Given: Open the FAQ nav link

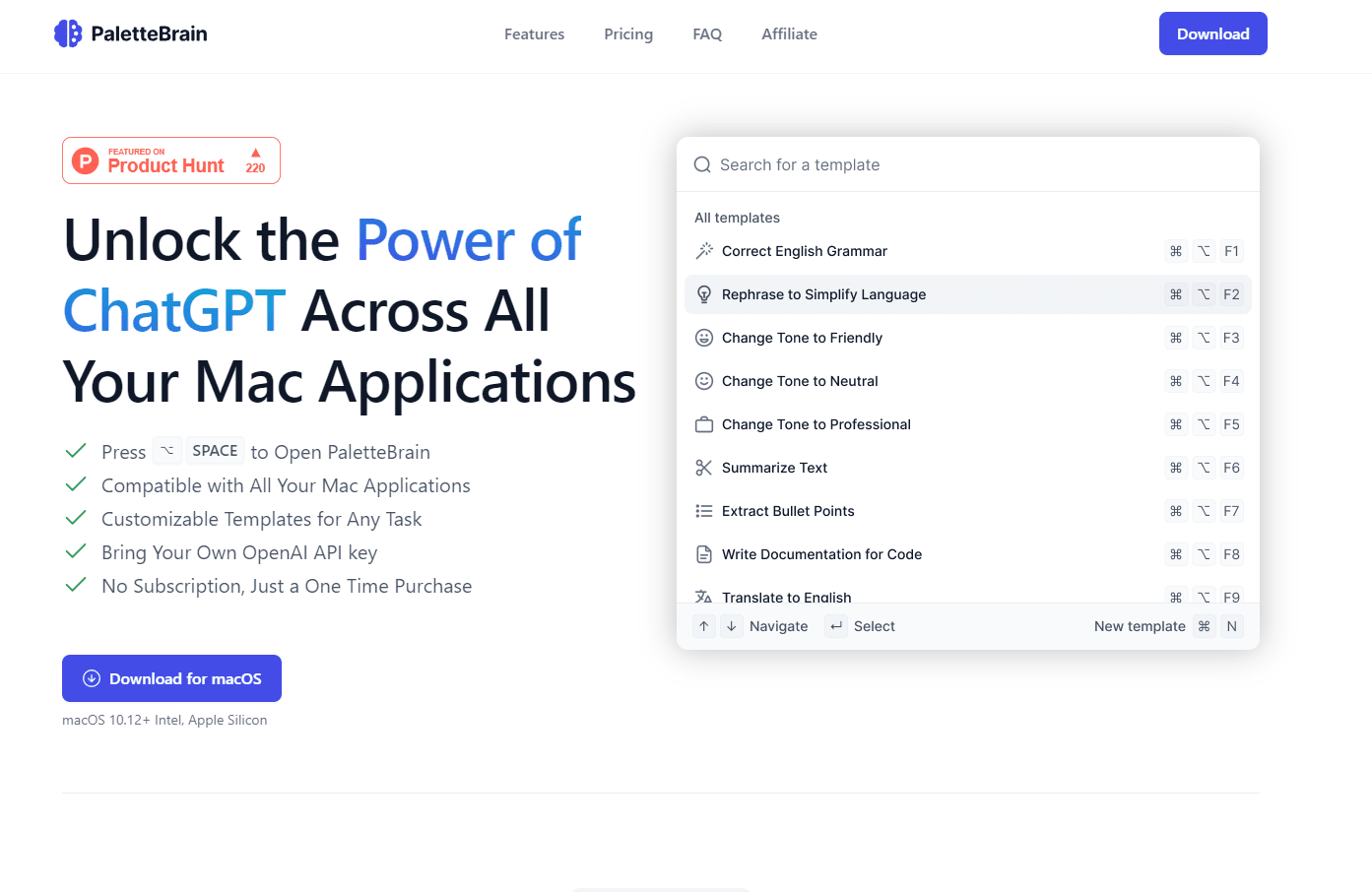Looking at the screenshot, I should 707,34.
